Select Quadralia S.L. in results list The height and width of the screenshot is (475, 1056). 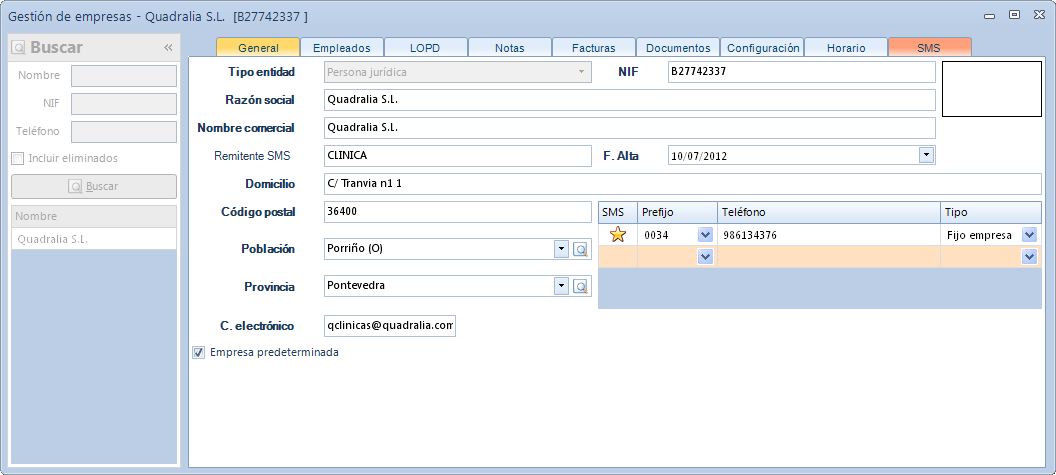coord(94,239)
